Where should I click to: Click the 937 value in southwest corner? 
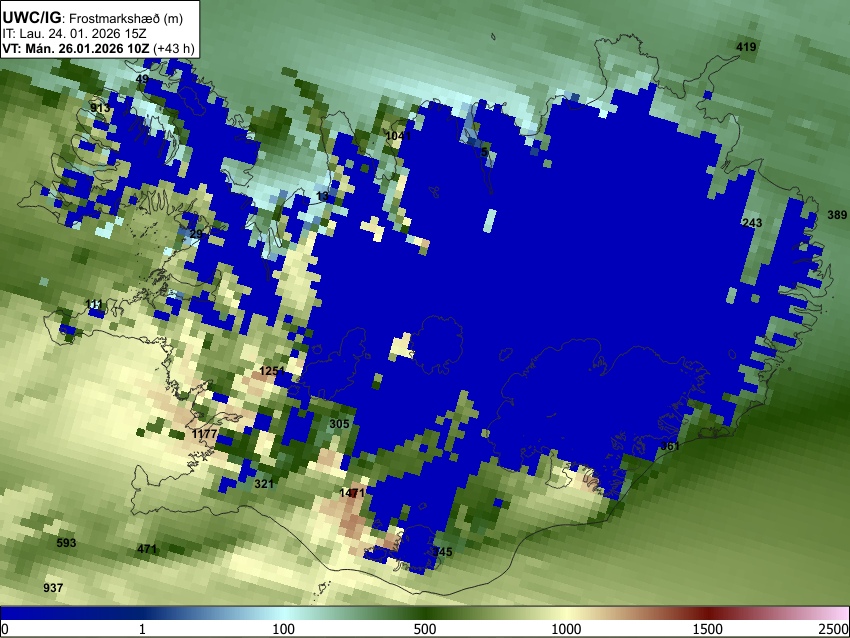[x=53, y=588]
